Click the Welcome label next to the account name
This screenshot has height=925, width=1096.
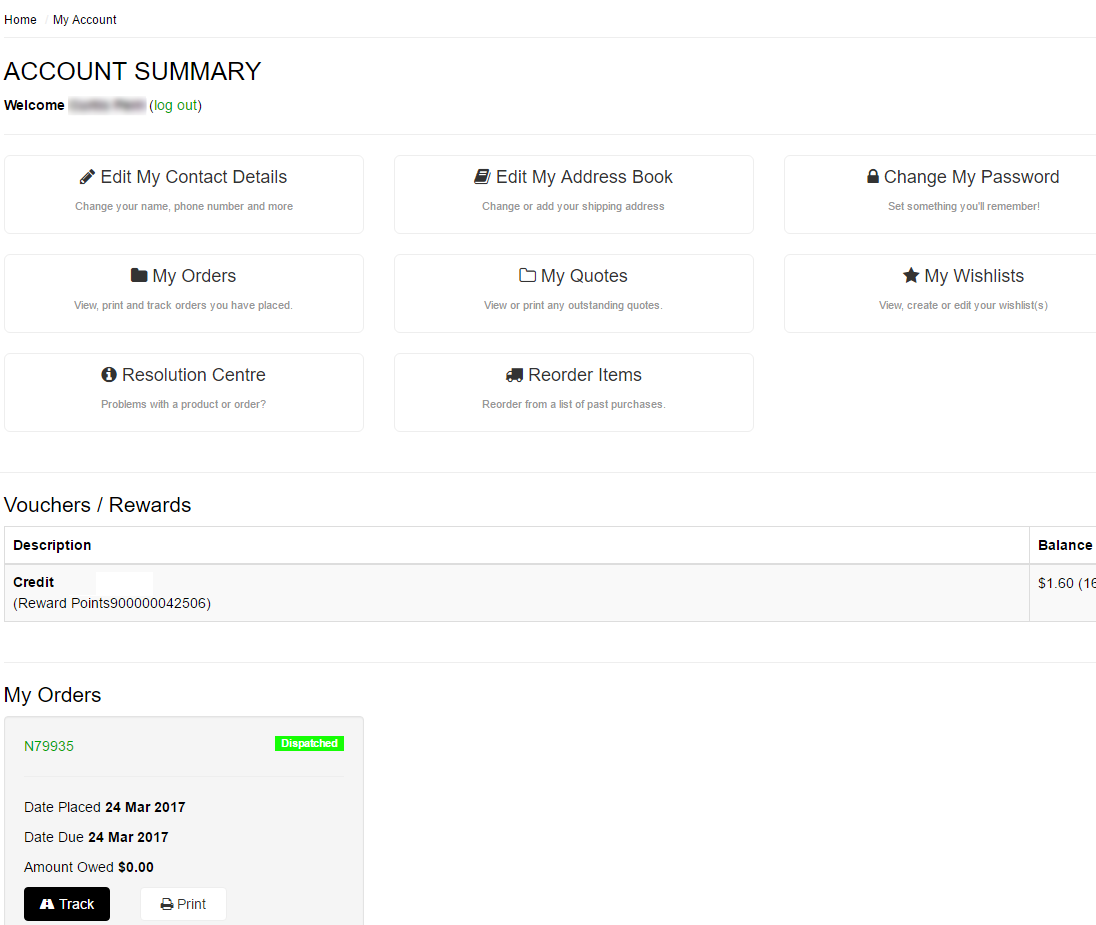(x=34, y=105)
